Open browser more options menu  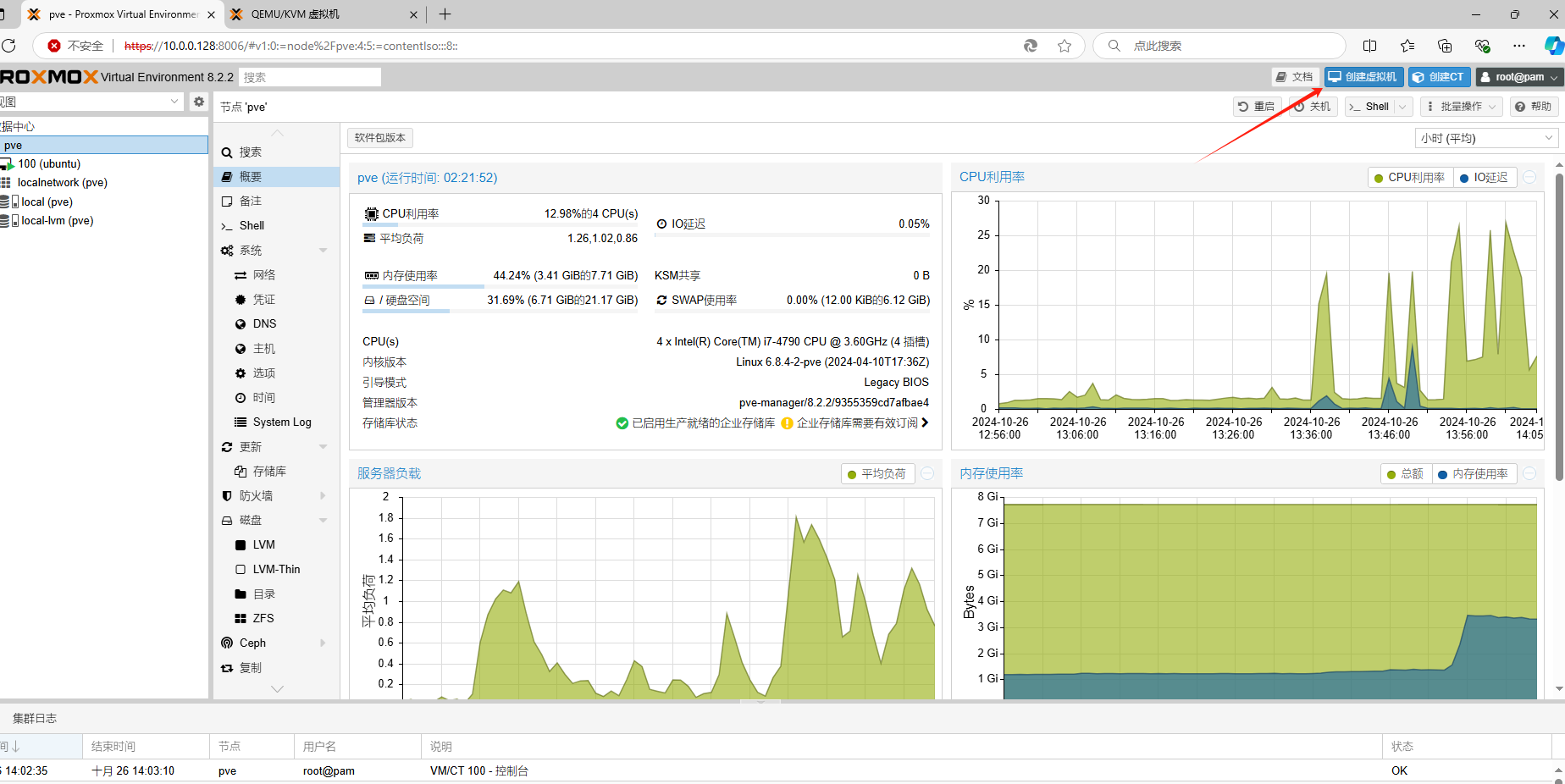tap(1519, 46)
